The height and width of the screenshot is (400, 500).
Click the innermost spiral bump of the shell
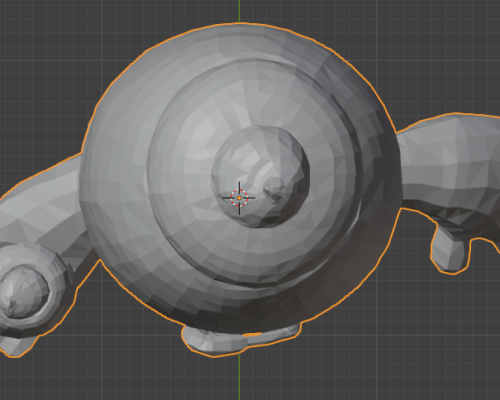[260, 177]
